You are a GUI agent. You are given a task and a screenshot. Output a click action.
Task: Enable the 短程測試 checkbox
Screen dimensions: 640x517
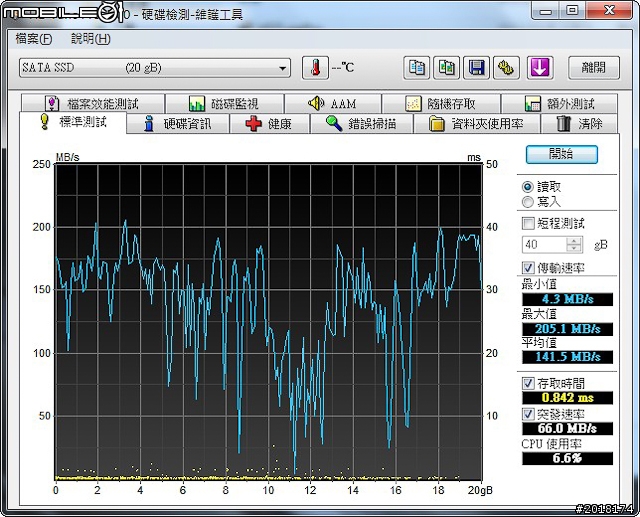528,223
